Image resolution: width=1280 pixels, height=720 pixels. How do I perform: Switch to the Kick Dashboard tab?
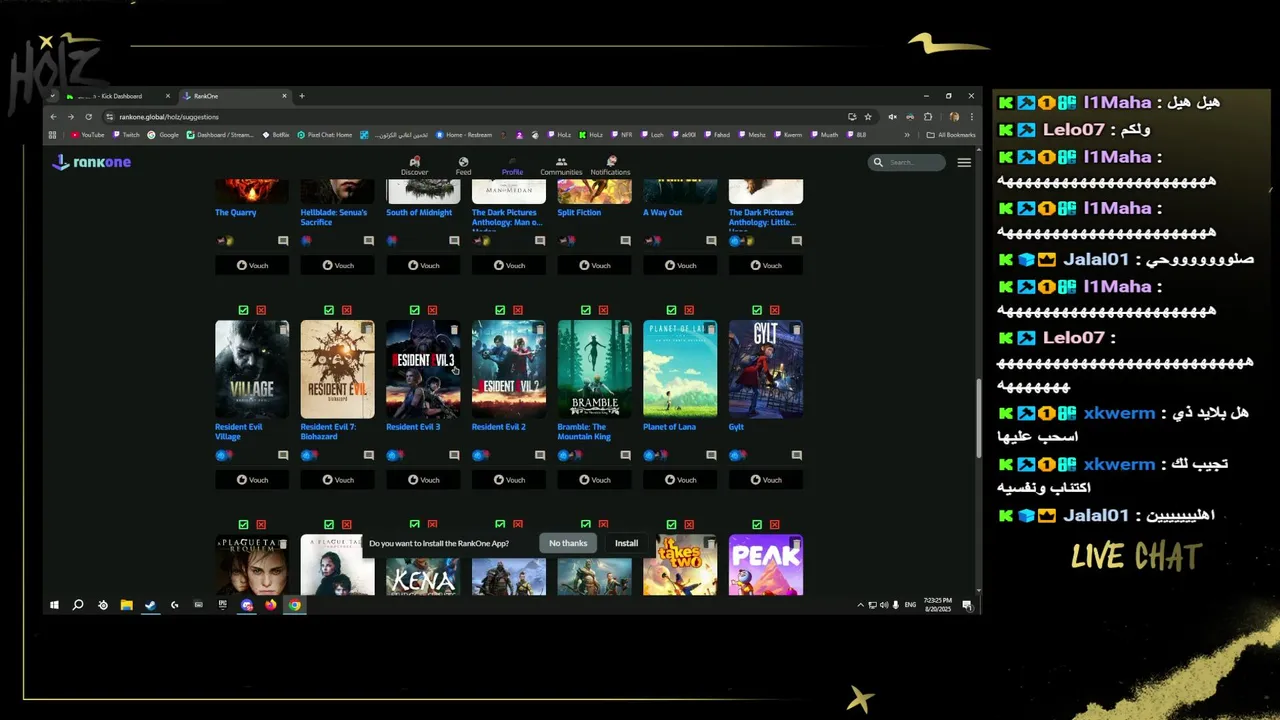point(119,96)
